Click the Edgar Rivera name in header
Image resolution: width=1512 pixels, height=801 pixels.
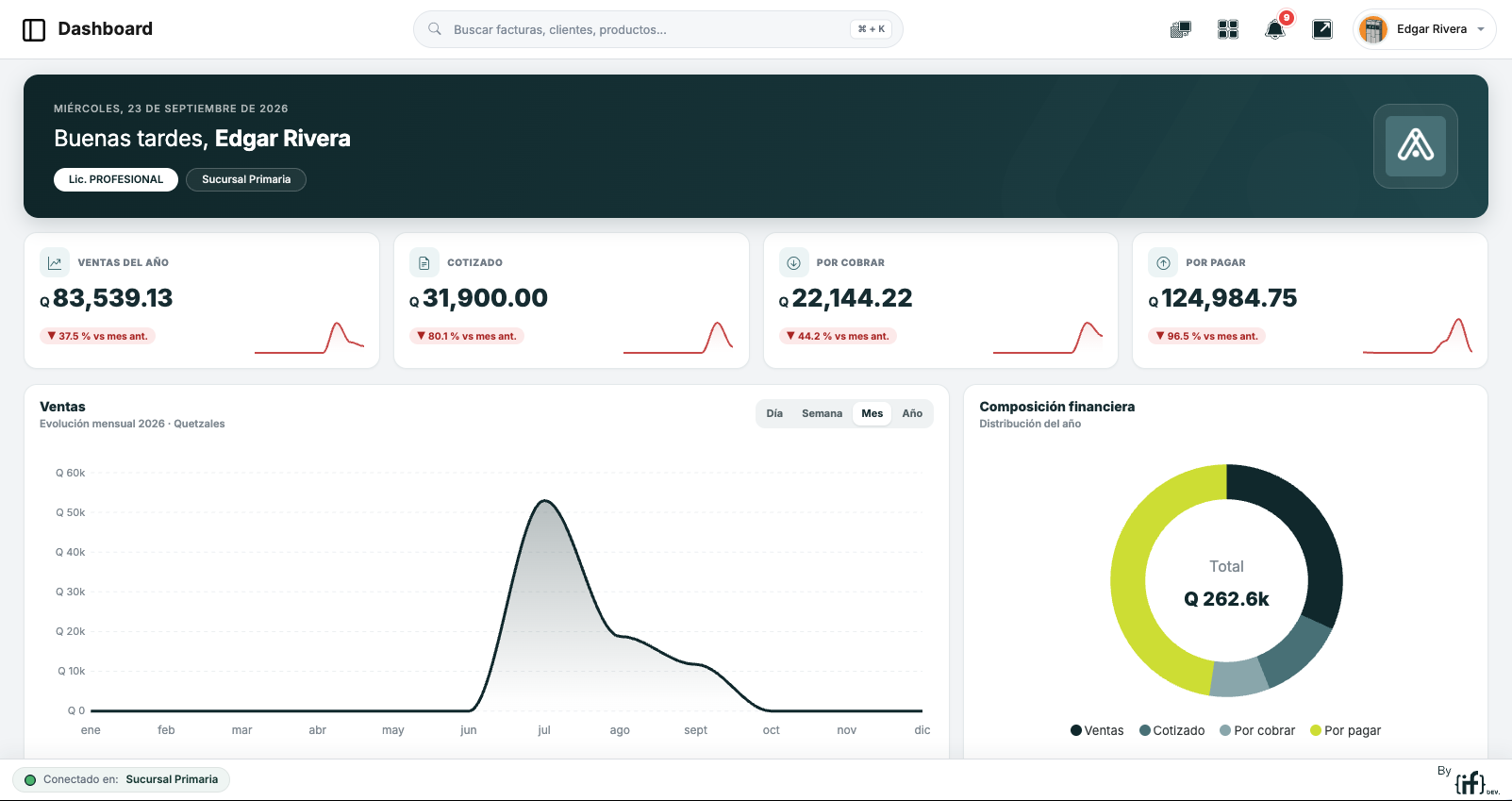pos(1432,29)
